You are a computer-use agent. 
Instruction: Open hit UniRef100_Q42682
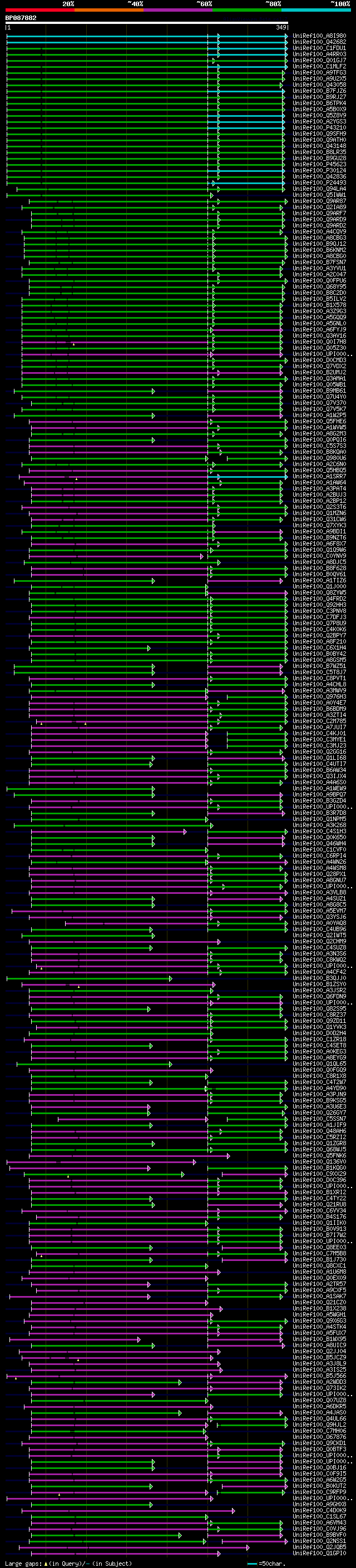coord(319,42)
